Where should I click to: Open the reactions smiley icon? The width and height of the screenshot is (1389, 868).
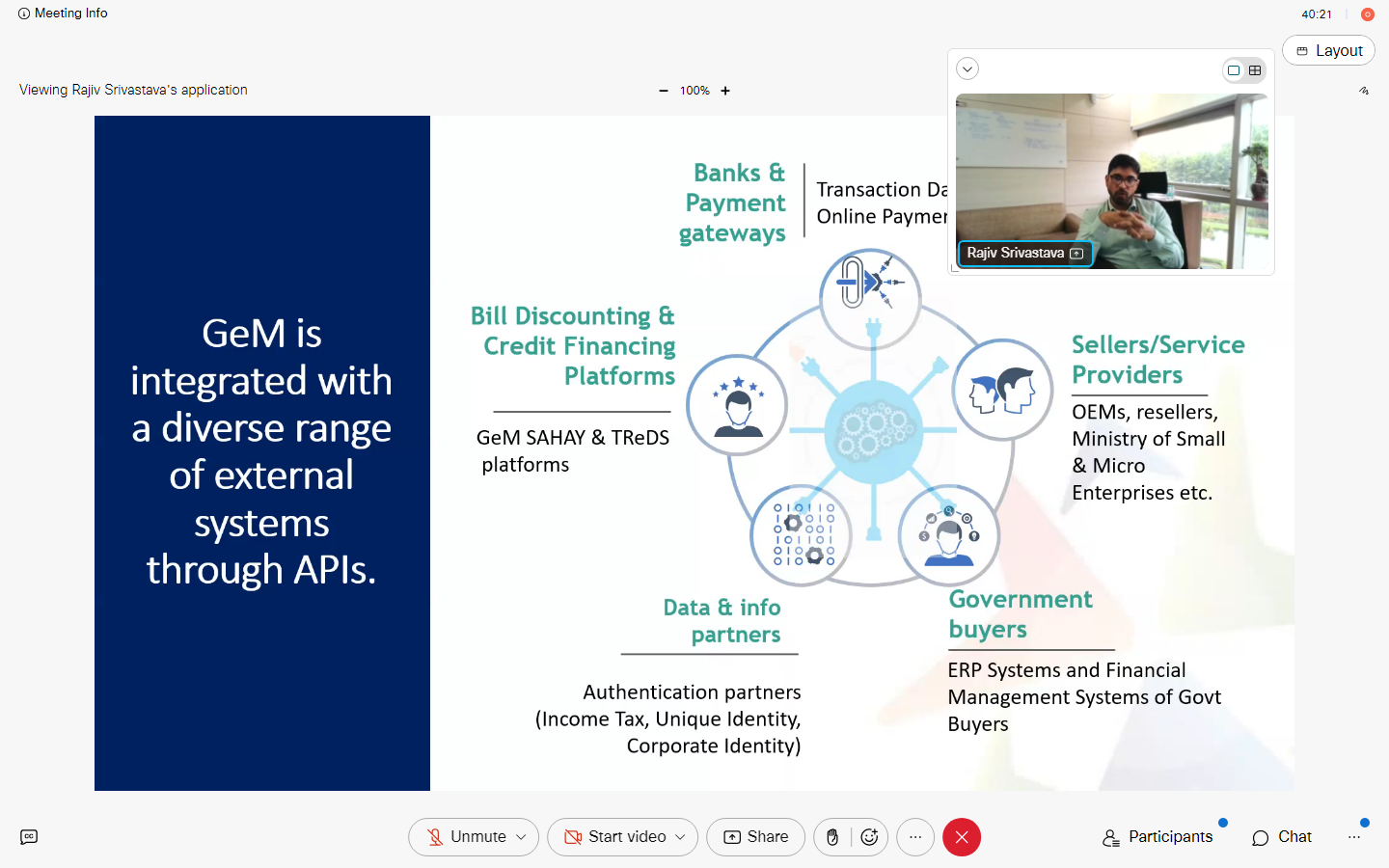point(869,837)
